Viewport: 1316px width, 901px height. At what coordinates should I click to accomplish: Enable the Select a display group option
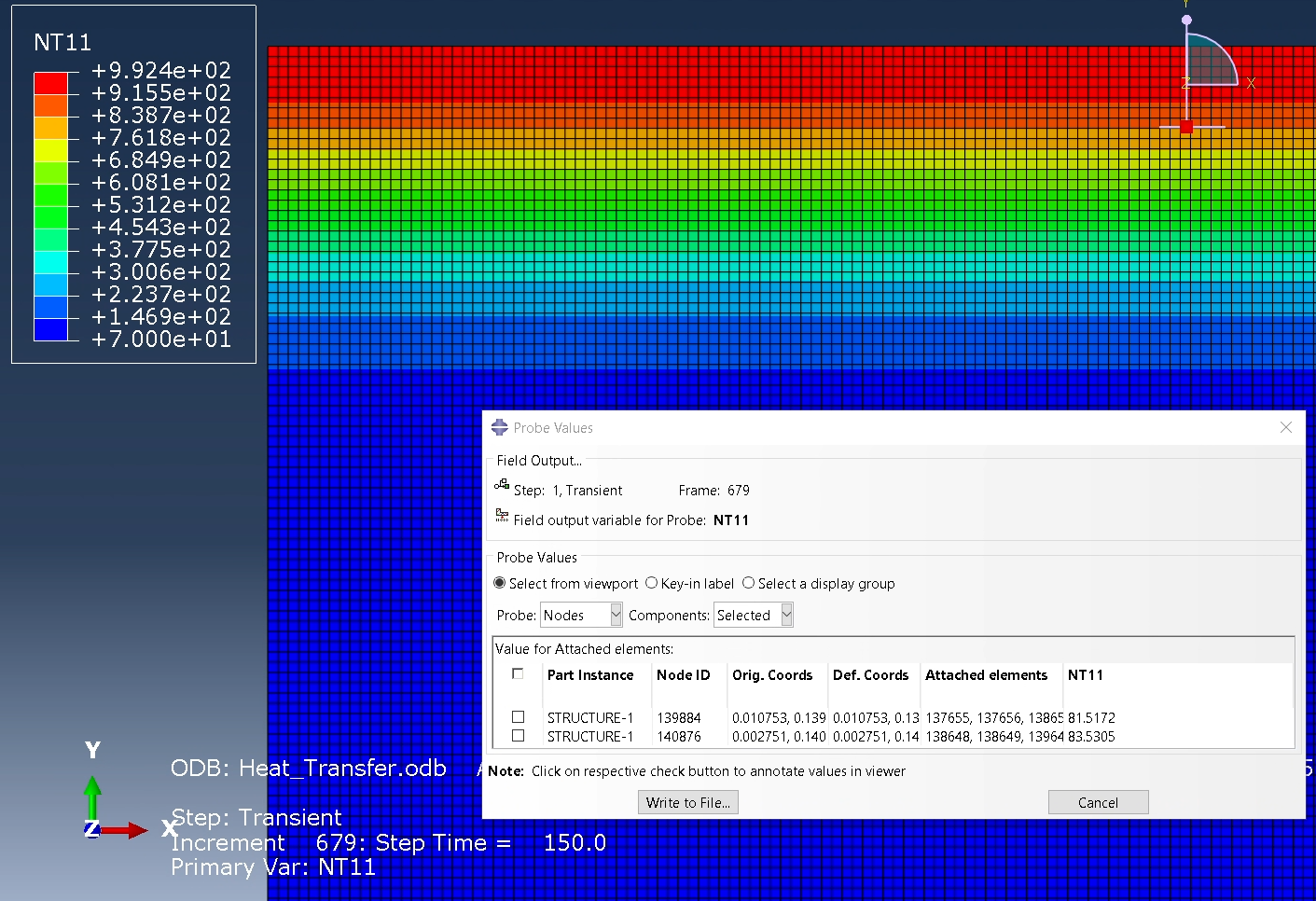click(x=748, y=583)
